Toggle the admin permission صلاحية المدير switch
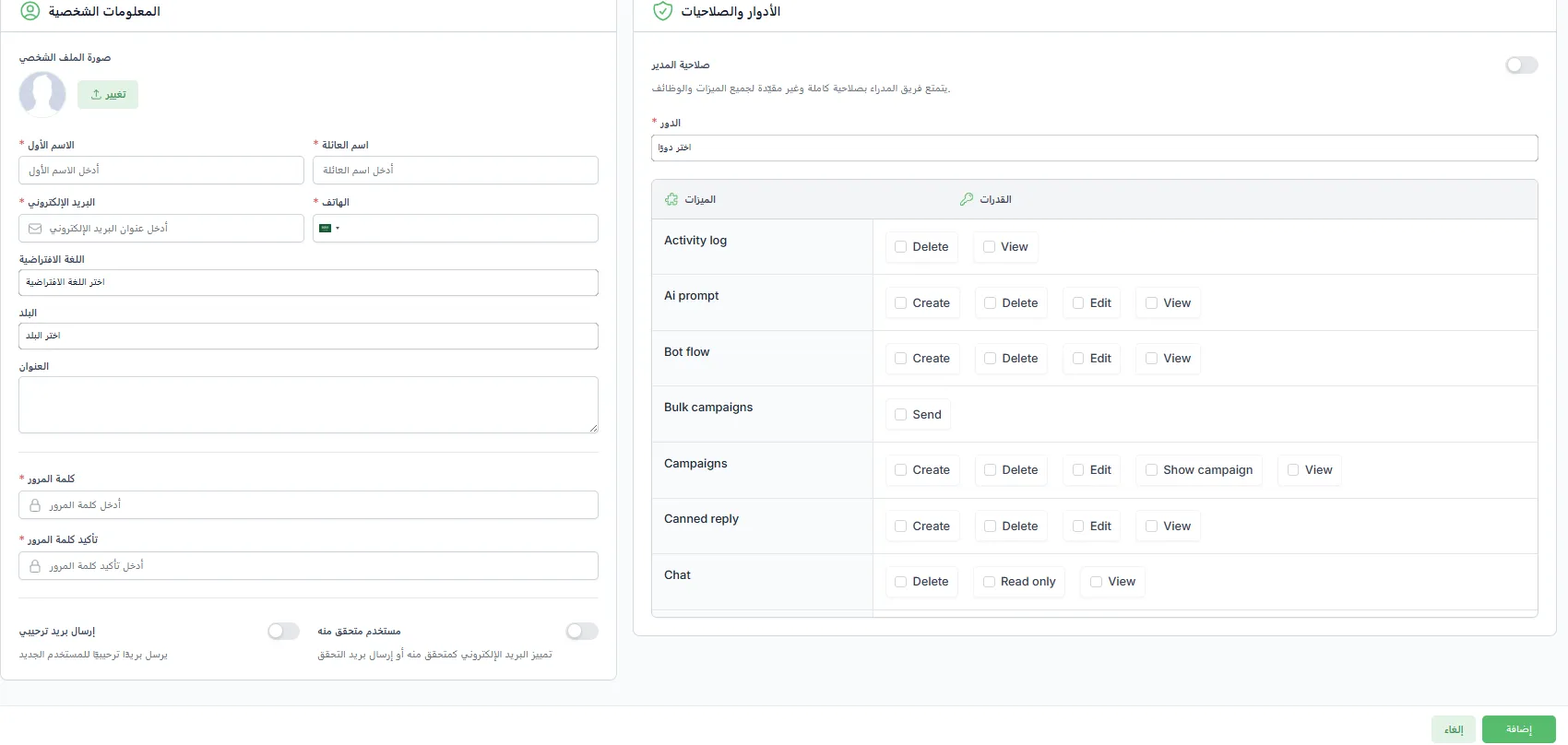The image size is (1568, 745). click(1522, 65)
